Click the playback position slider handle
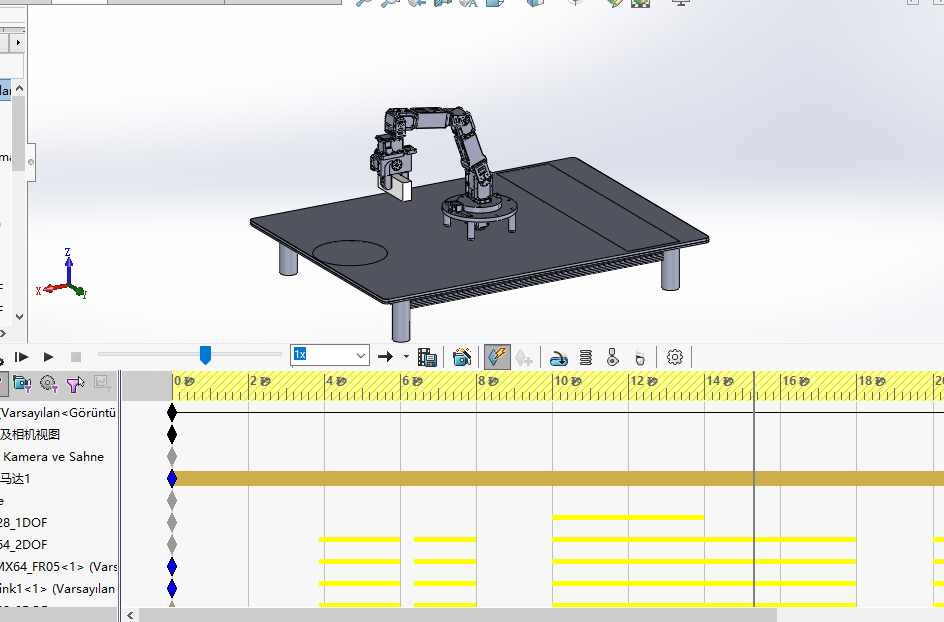Image resolution: width=944 pixels, height=622 pixels. pyautogui.click(x=205, y=355)
